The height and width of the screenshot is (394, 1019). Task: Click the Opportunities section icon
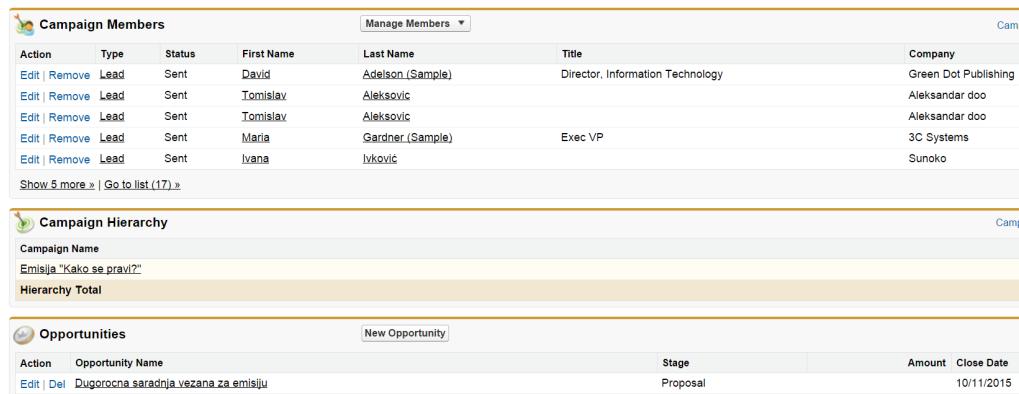pyautogui.click(x=23, y=334)
